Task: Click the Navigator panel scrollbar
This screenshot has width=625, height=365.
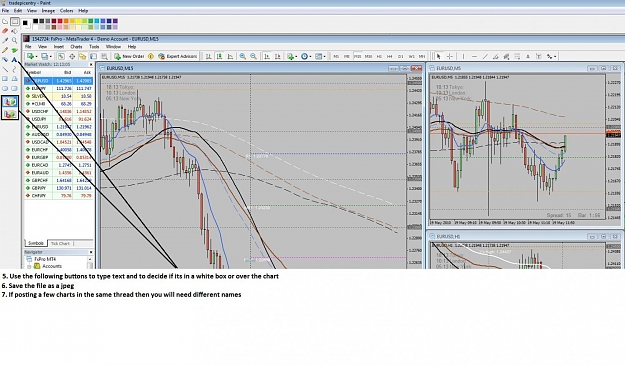Action: [90, 263]
